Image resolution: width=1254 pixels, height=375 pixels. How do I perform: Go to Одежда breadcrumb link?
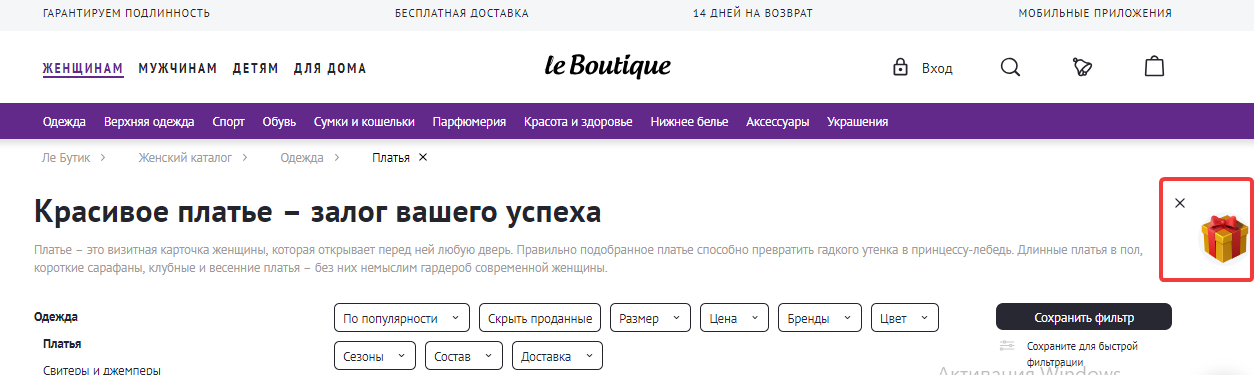point(302,158)
